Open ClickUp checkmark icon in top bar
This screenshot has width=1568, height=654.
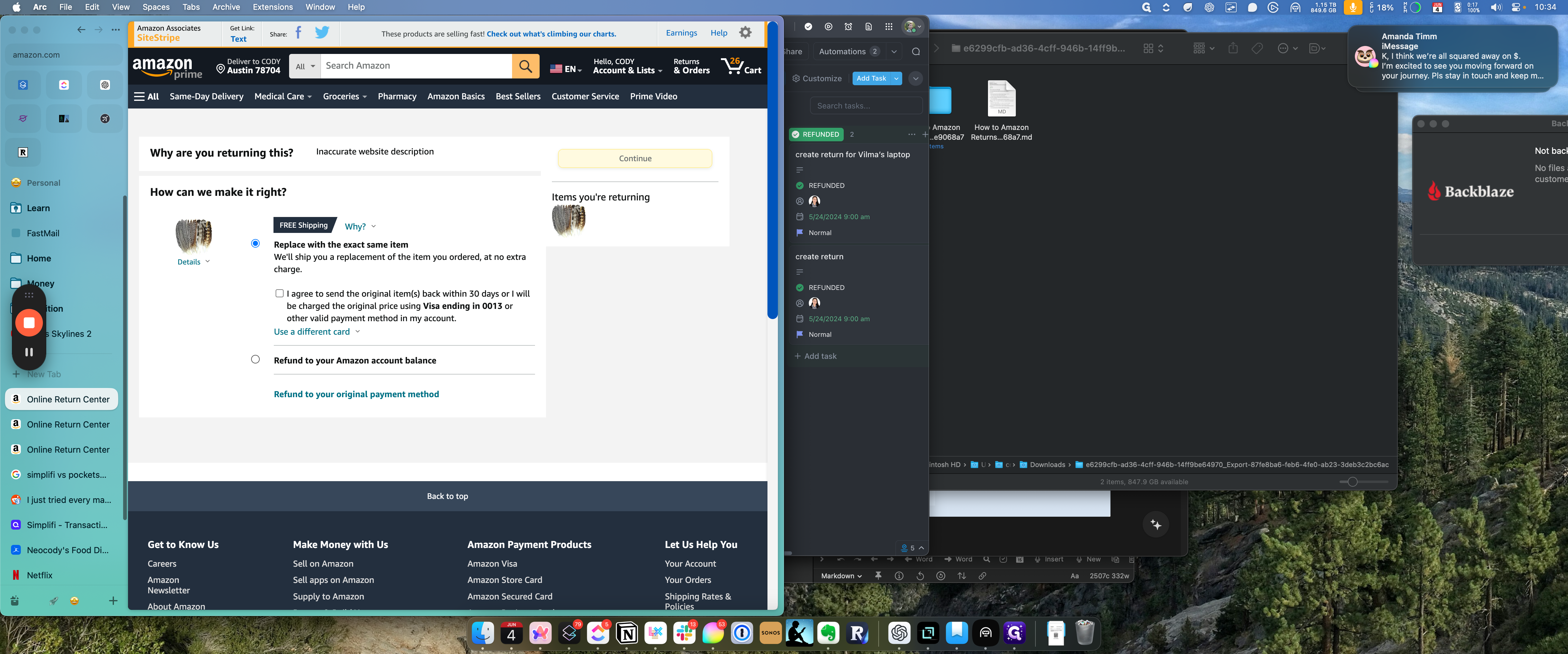[809, 27]
